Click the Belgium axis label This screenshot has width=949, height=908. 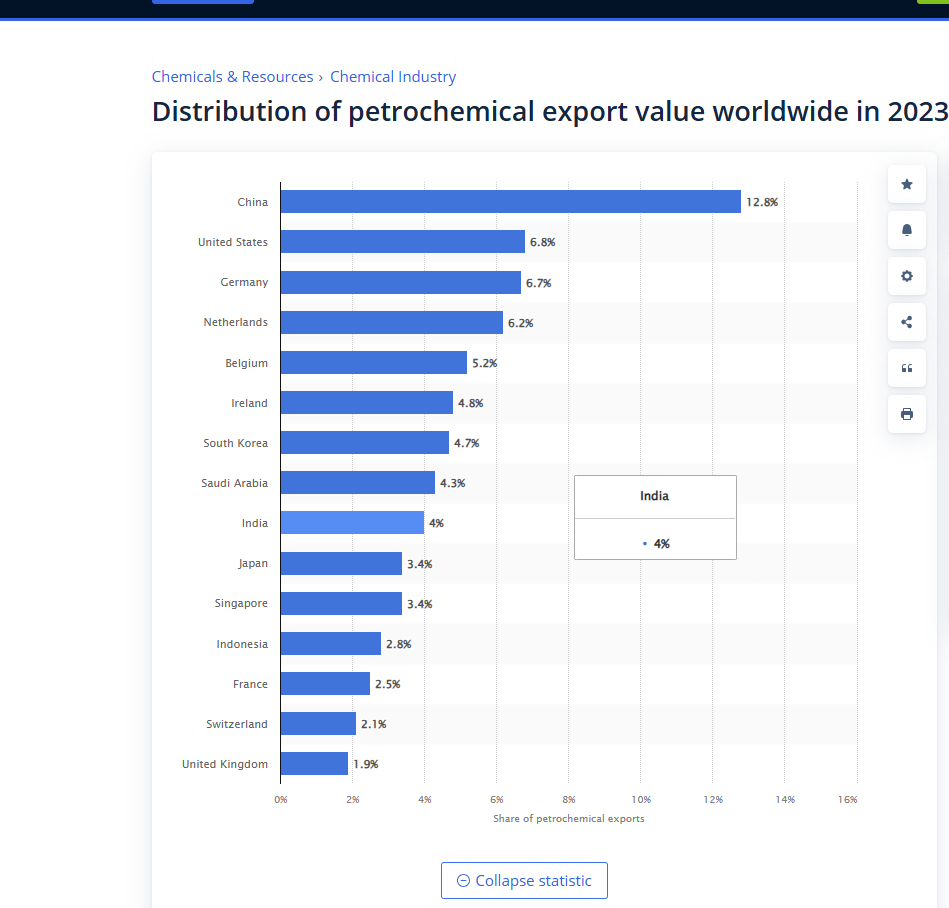coord(246,363)
